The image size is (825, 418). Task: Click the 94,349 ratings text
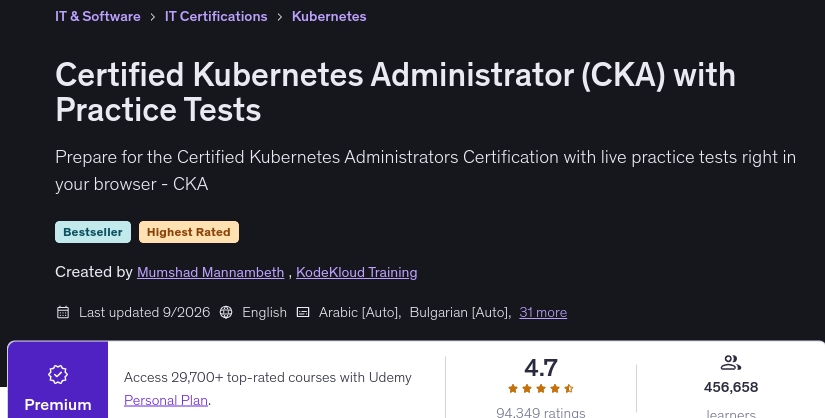click(x=541, y=413)
